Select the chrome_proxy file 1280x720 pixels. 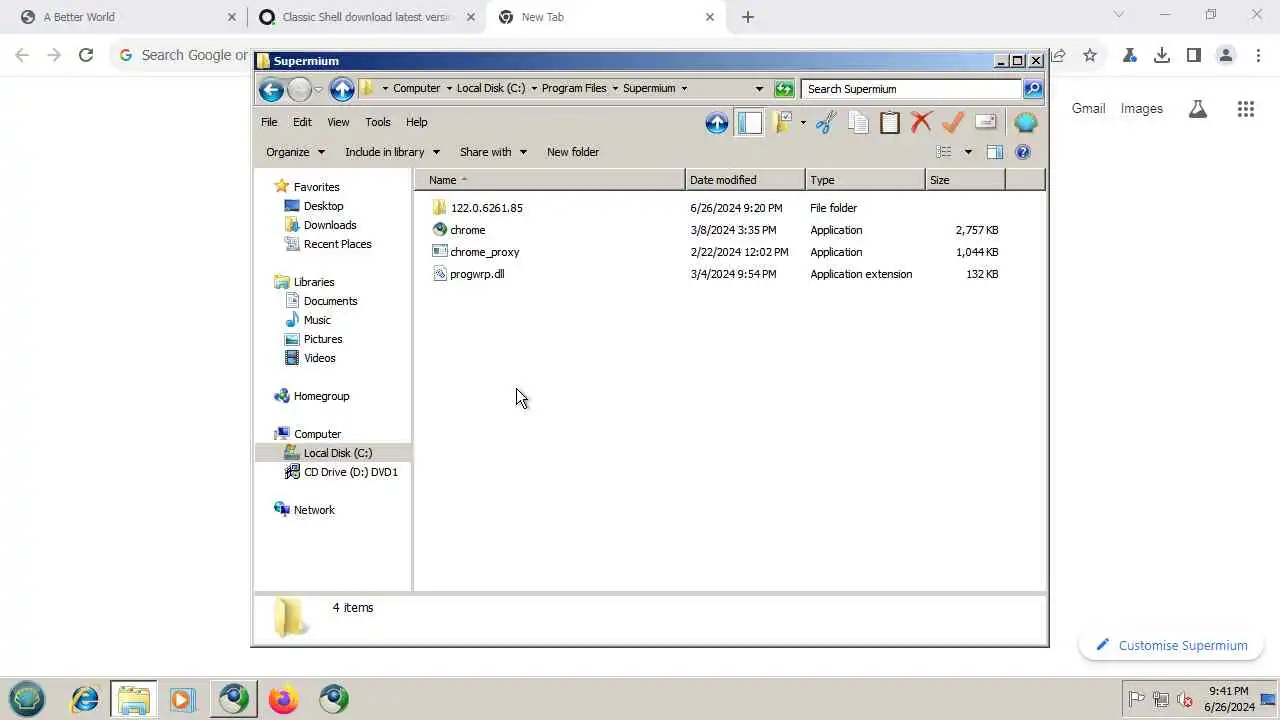476,252
